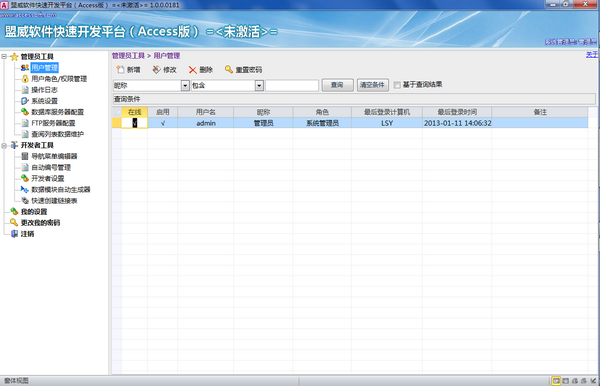Click the 昵称 column header

pos(263,112)
